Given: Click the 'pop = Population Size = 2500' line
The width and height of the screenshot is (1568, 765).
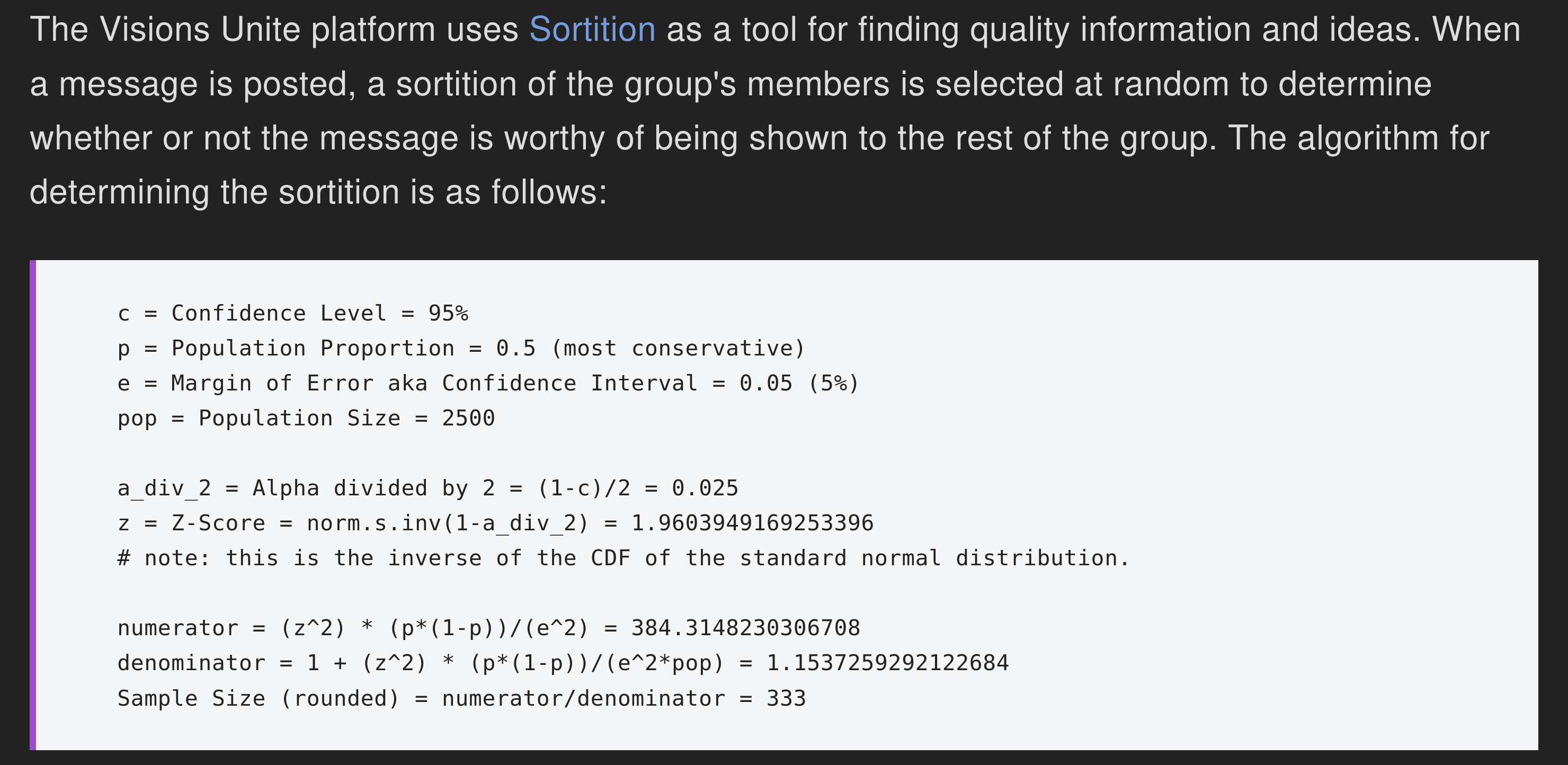Looking at the screenshot, I should click(306, 419).
